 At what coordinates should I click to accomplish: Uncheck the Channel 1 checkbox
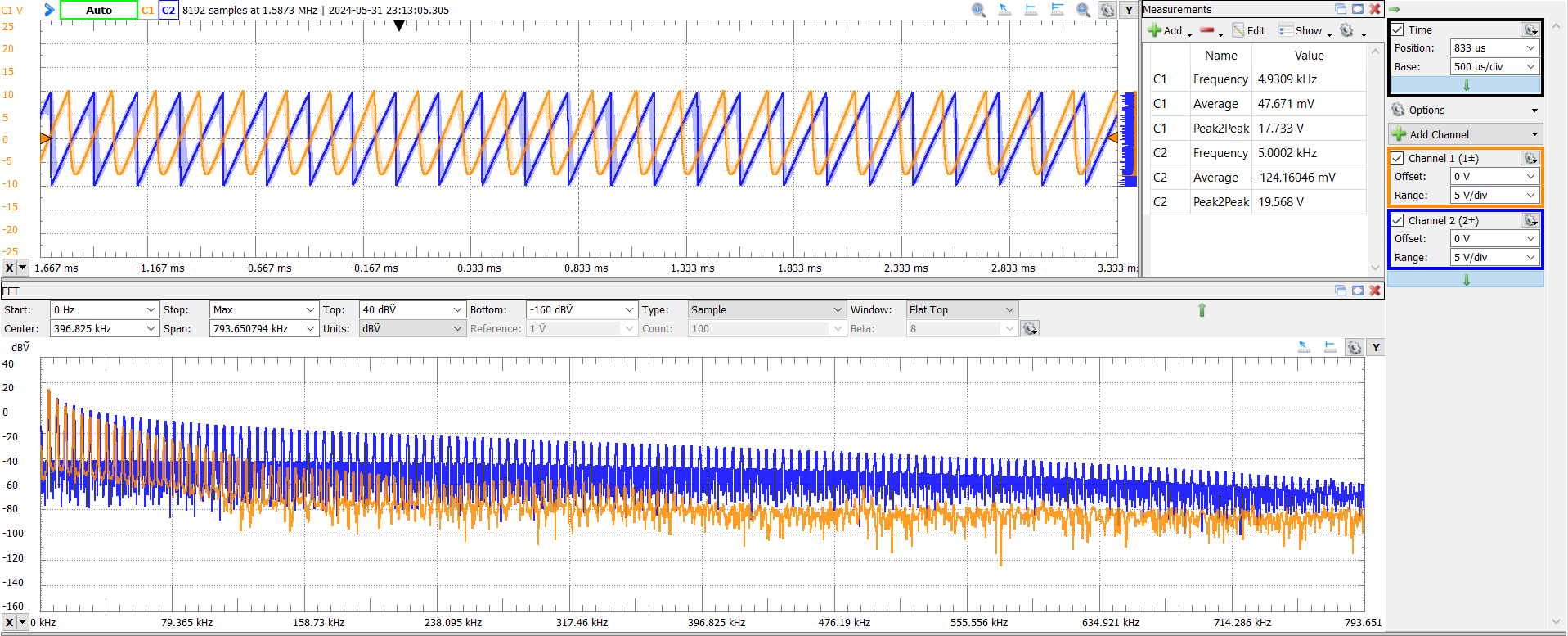1398,158
